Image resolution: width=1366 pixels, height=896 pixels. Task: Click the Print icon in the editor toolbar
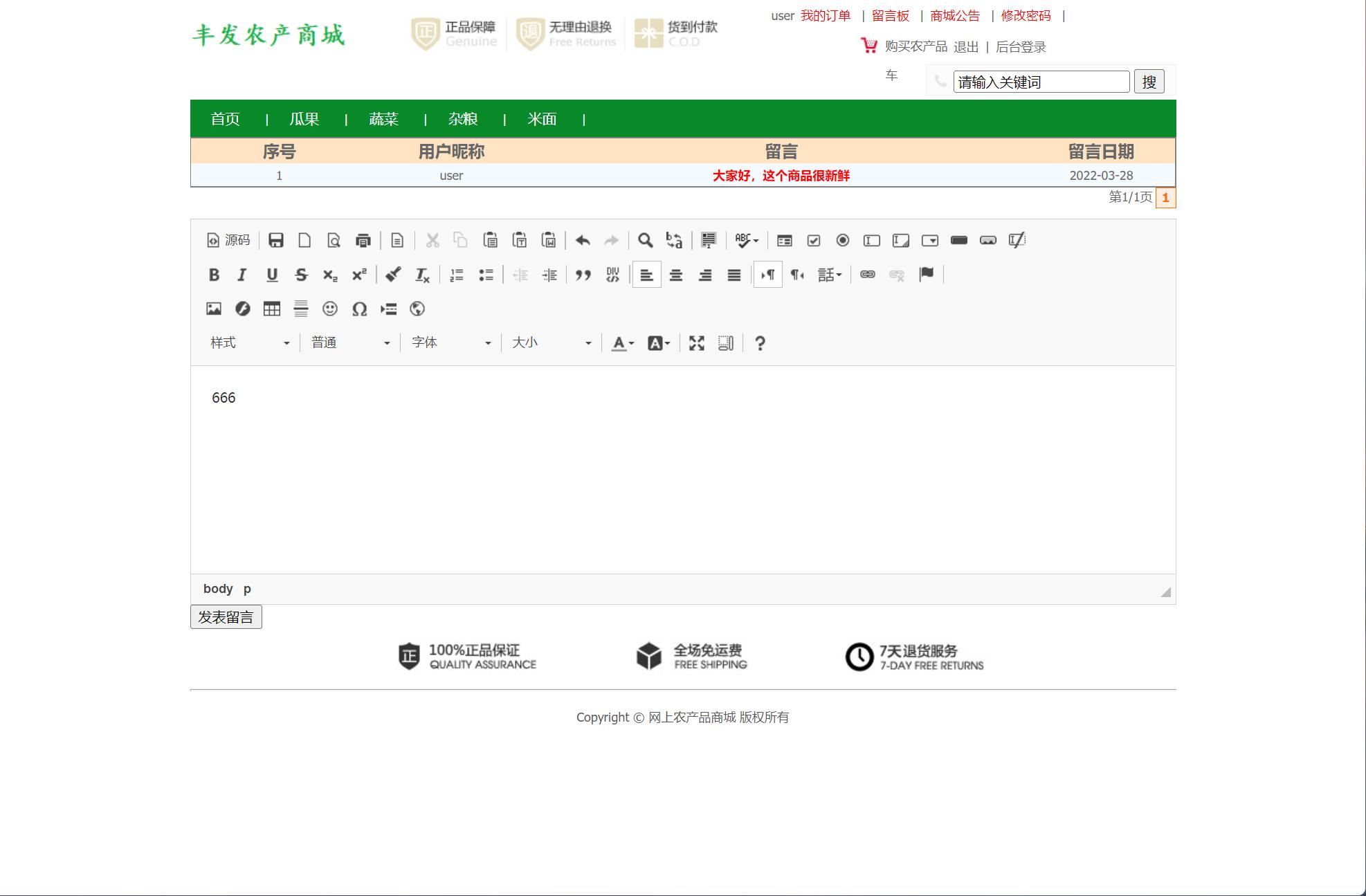[363, 241]
